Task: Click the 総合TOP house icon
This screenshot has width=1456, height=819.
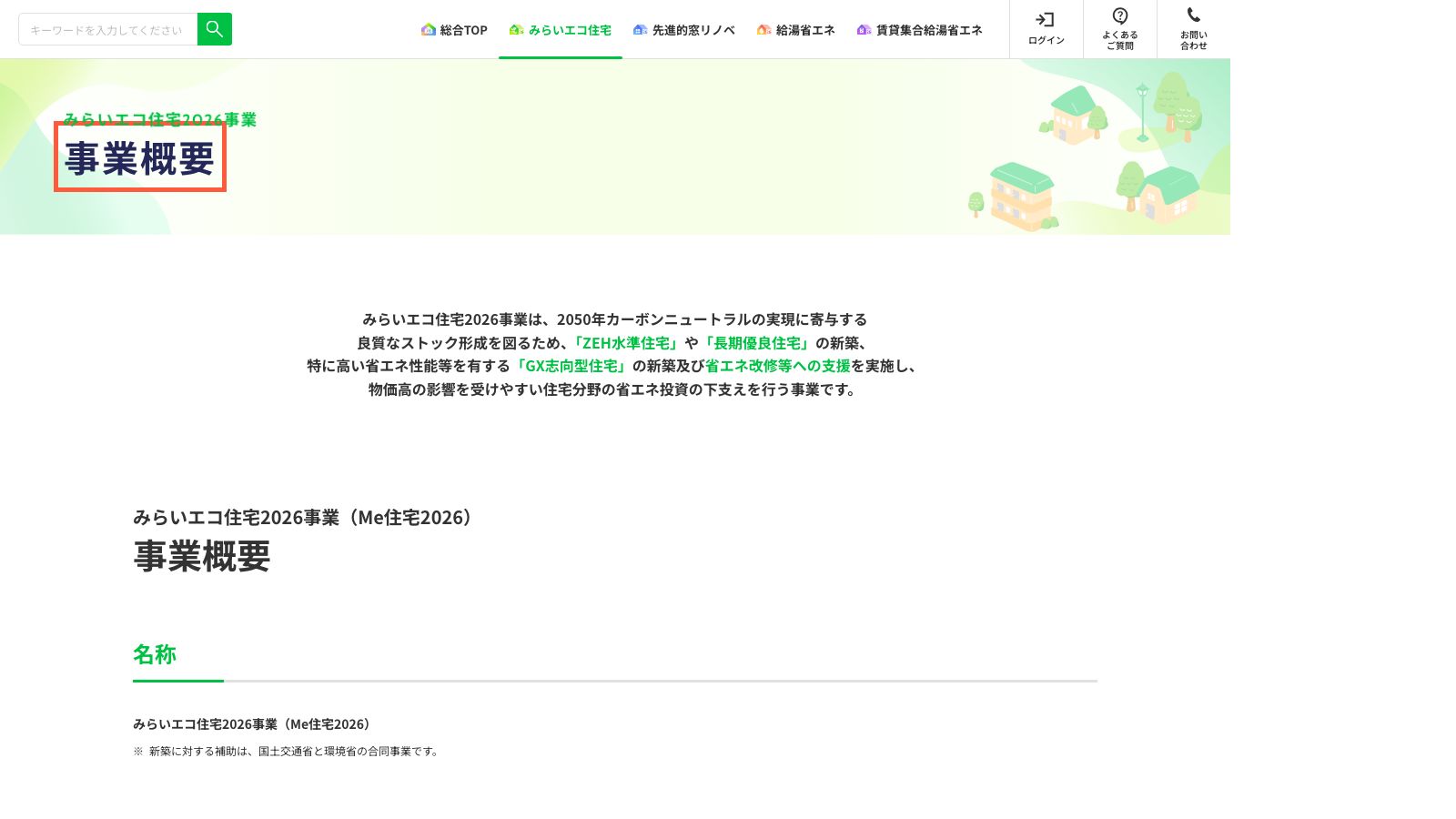Action: point(429,30)
